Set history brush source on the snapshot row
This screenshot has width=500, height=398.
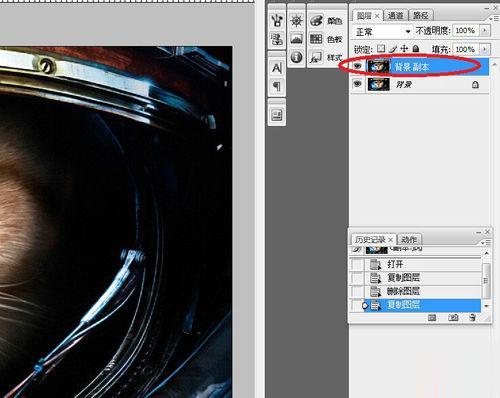tap(357, 249)
